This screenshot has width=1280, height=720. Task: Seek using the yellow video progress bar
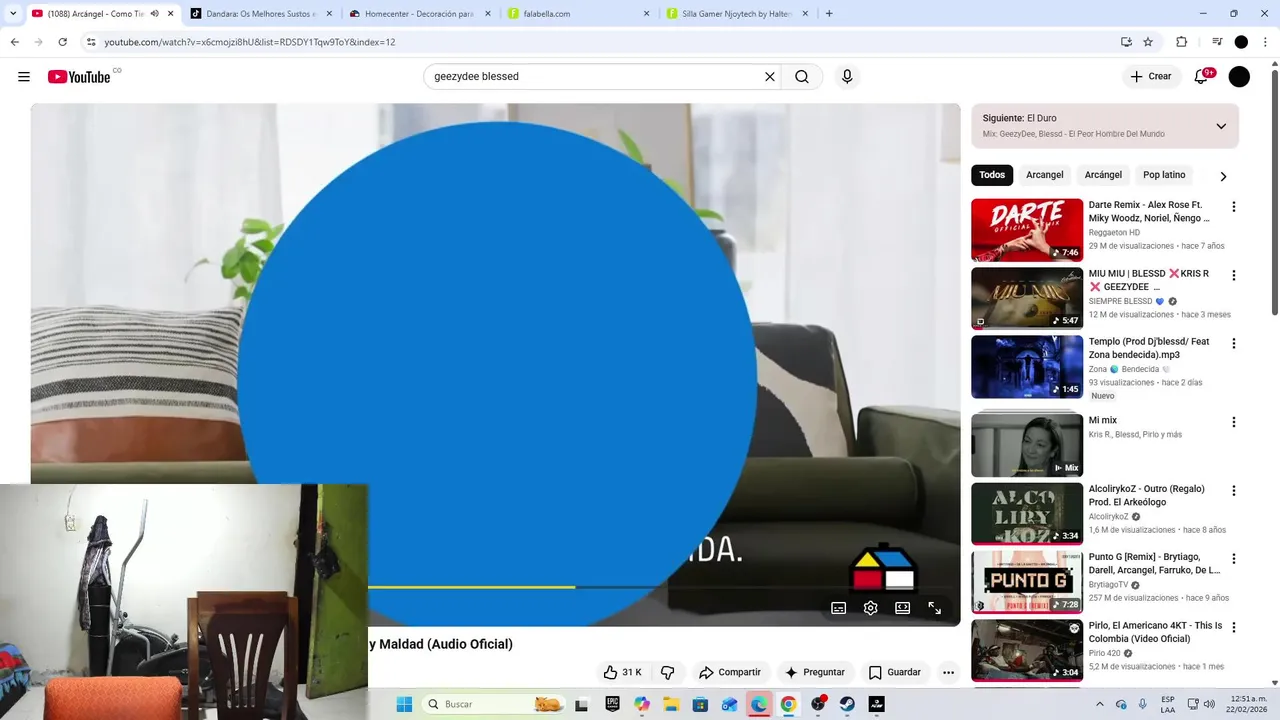pos(472,587)
